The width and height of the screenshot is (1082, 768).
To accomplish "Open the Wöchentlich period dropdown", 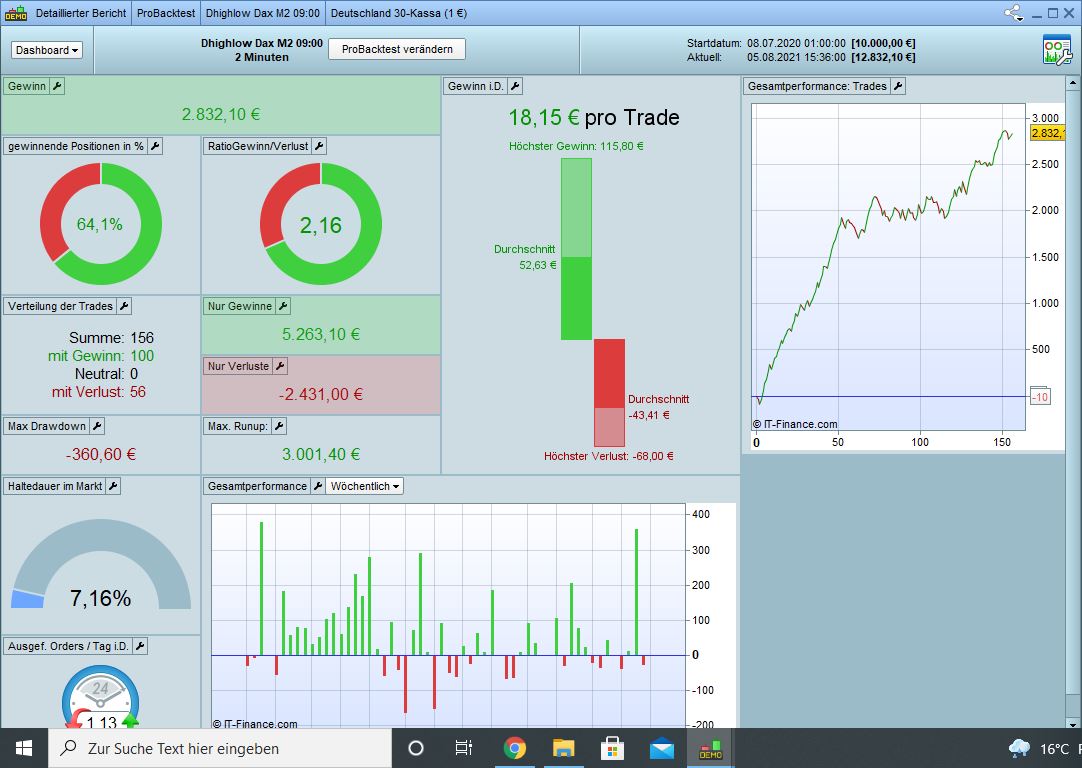I will click(x=364, y=486).
